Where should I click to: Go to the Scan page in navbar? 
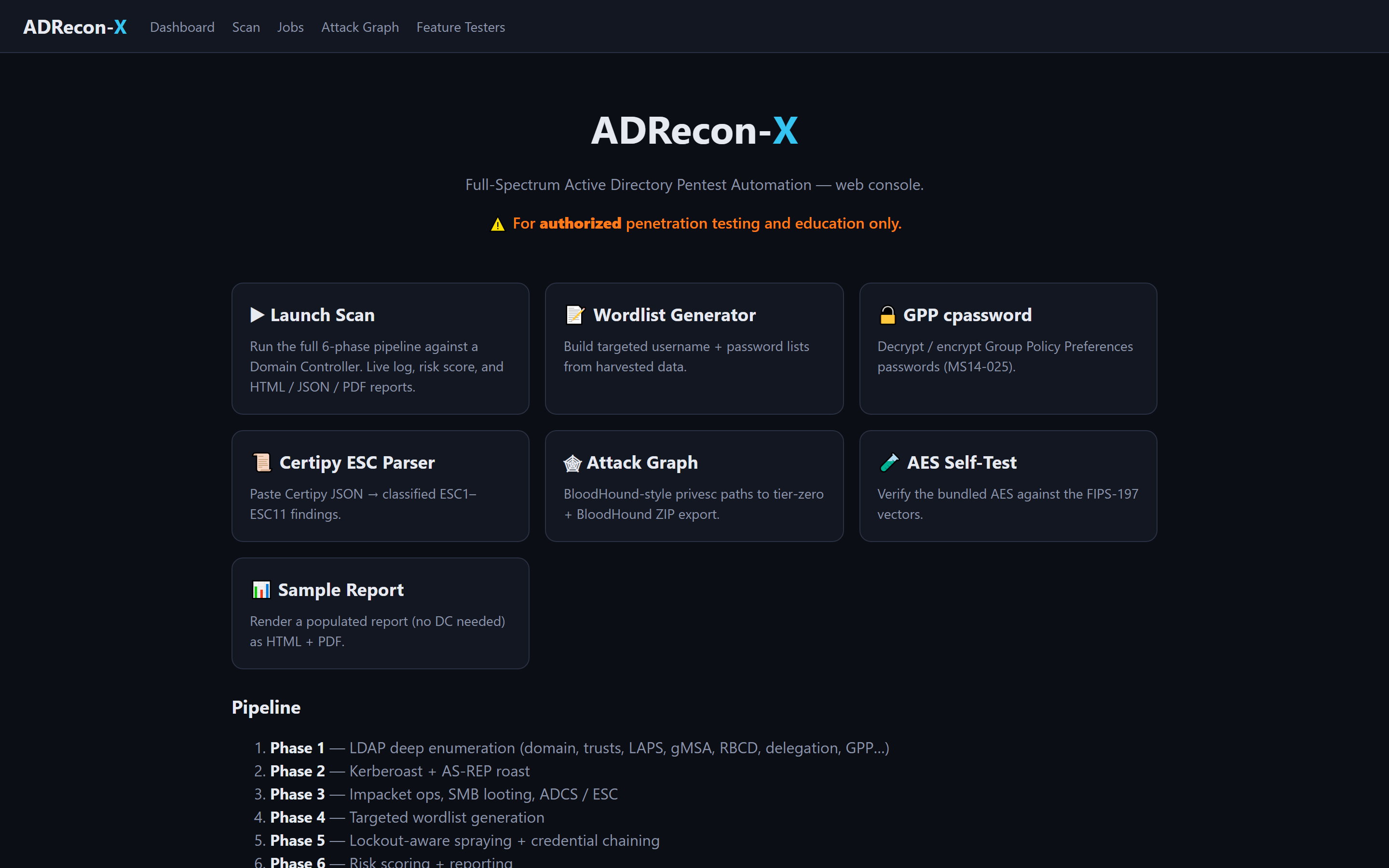[x=245, y=27]
